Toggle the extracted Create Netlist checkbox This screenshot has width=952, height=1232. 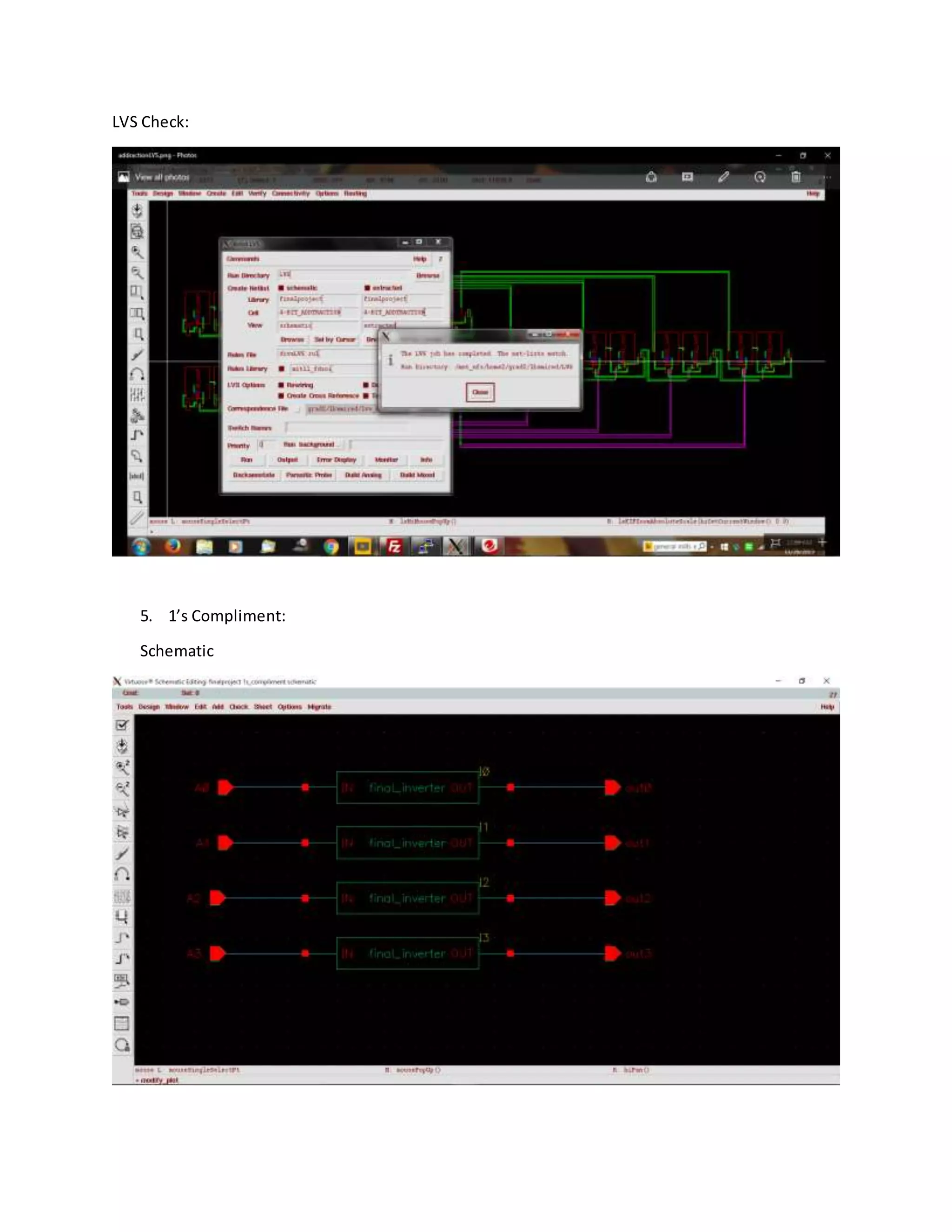click(x=367, y=288)
